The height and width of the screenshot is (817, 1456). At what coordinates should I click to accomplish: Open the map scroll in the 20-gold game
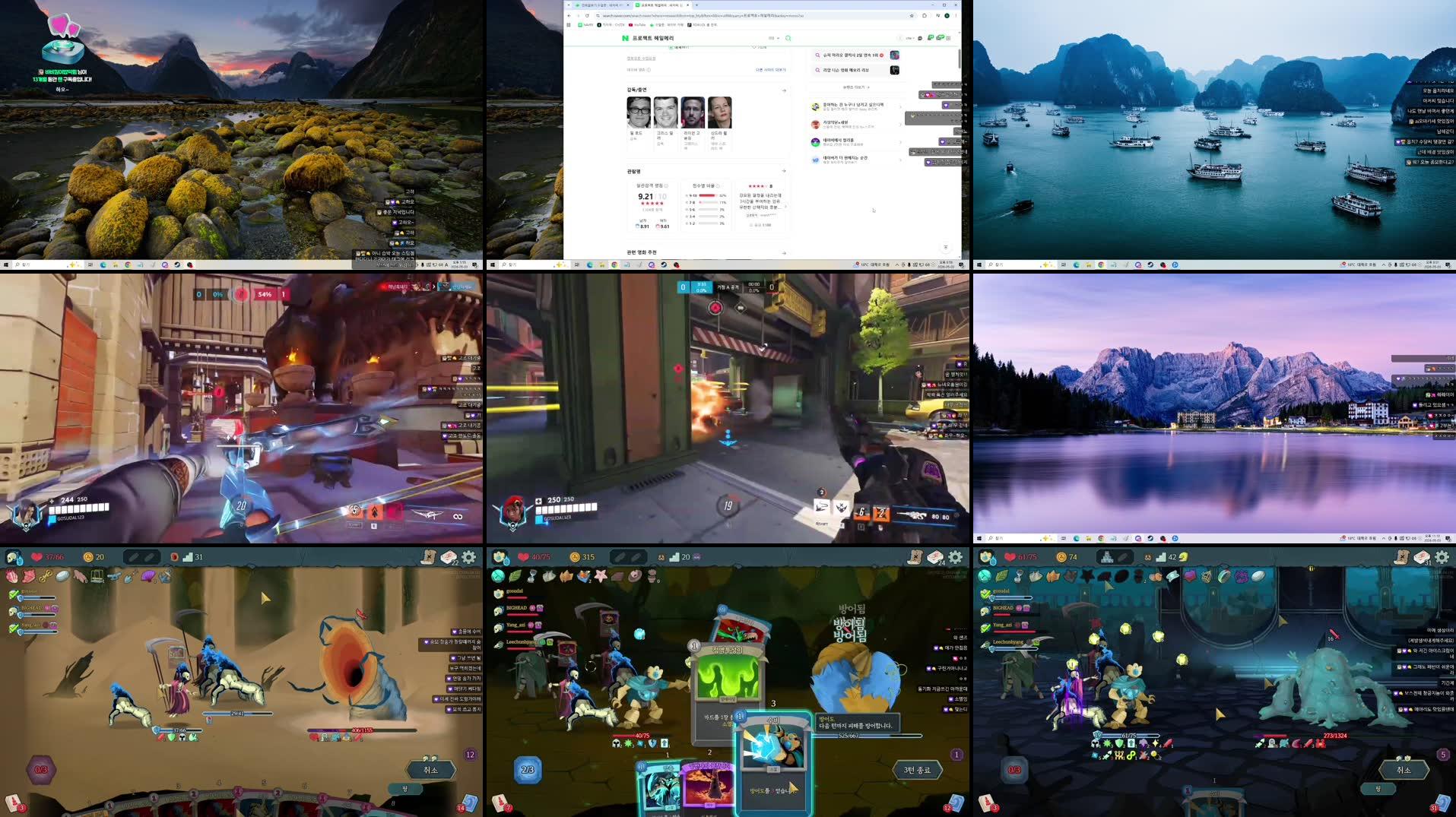[429, 557]
